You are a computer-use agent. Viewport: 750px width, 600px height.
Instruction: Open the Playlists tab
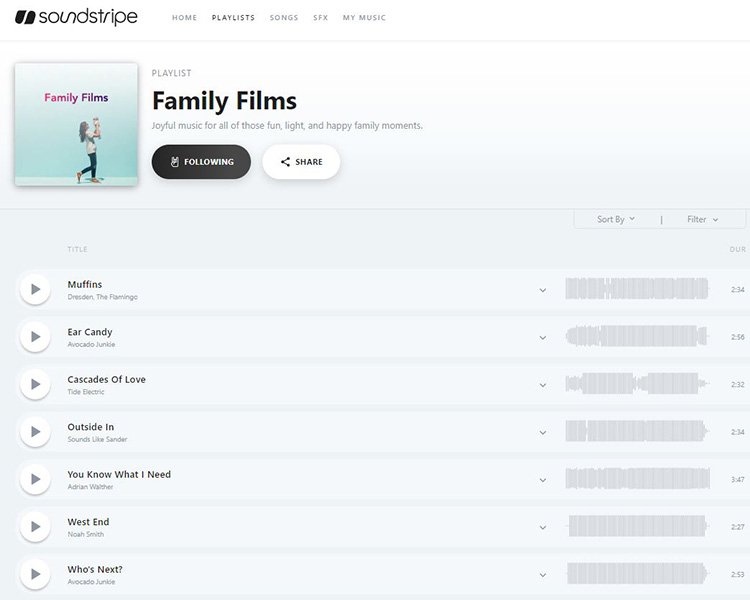pos(233,18)
